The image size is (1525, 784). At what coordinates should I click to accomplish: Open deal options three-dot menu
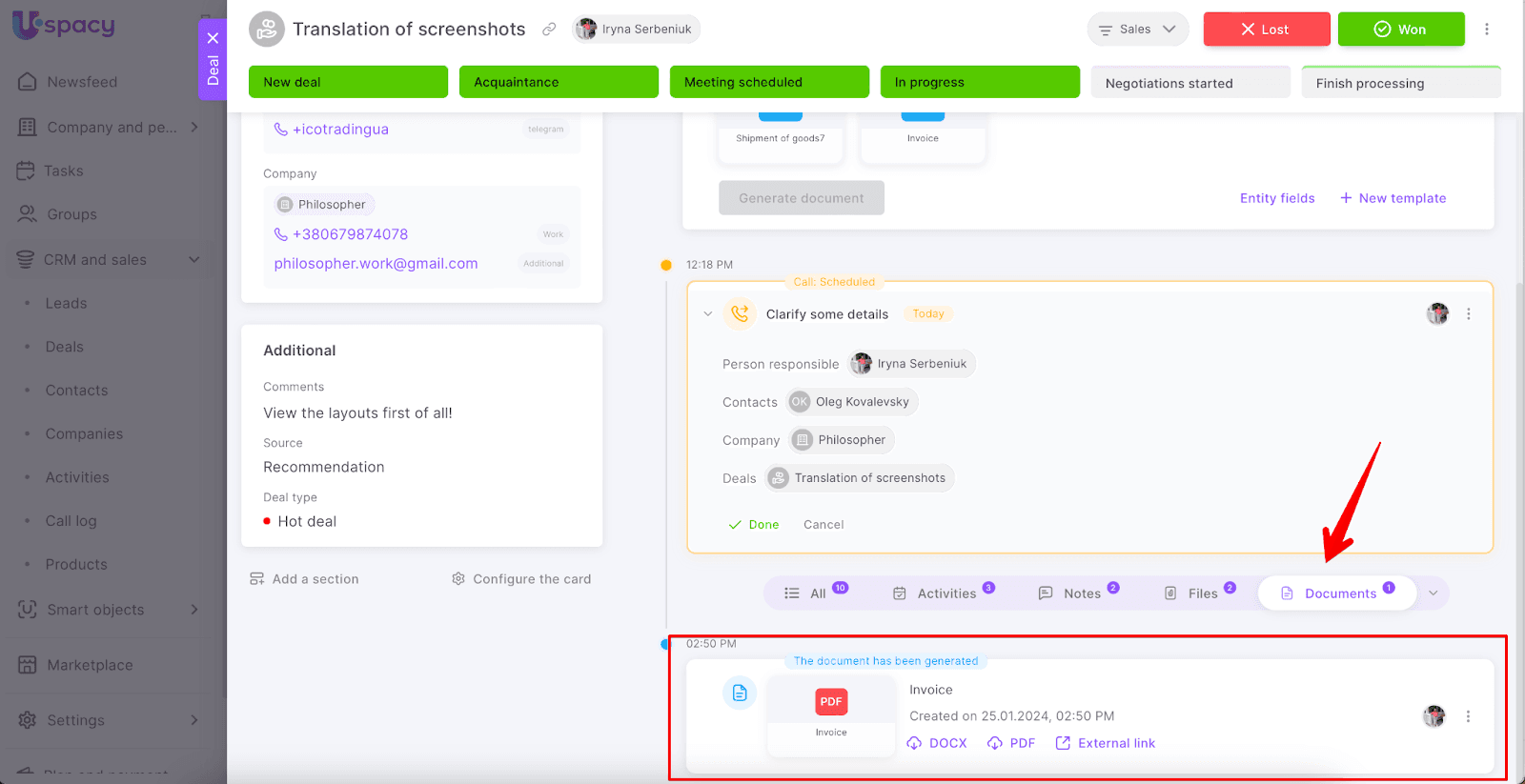[1487, 30]
